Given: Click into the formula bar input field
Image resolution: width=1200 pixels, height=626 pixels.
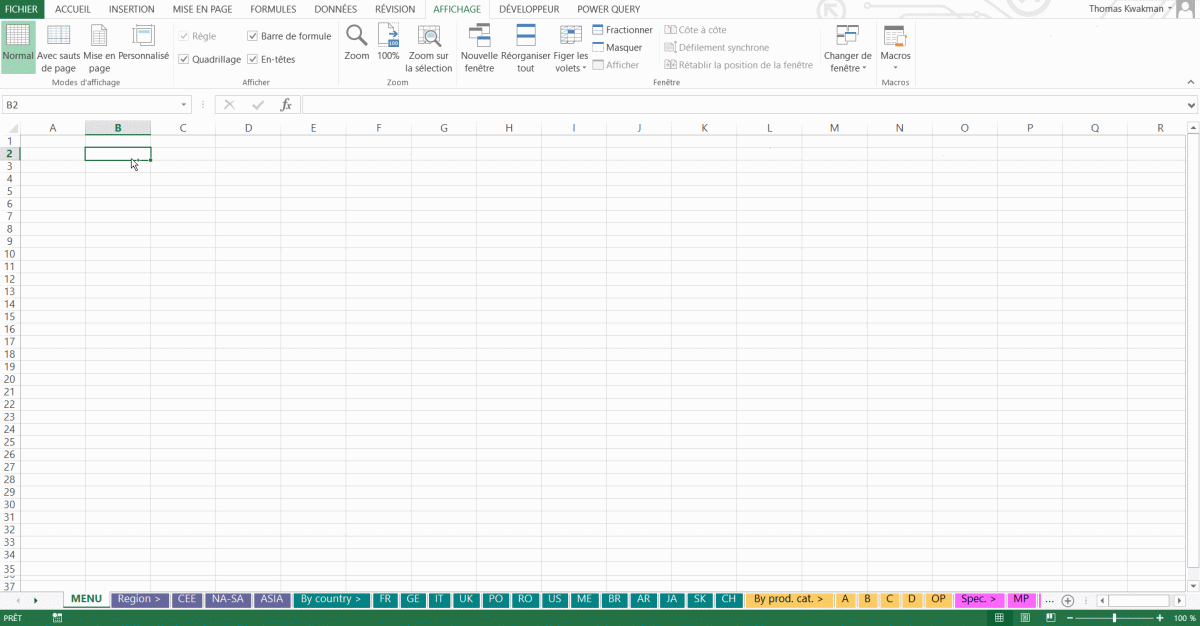Looking at the screenshot, I should tap(740, 105).
